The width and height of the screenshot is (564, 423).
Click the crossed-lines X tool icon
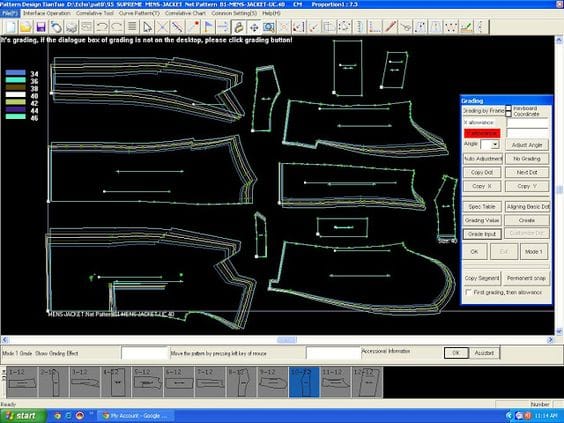click(x=162, y=27)
